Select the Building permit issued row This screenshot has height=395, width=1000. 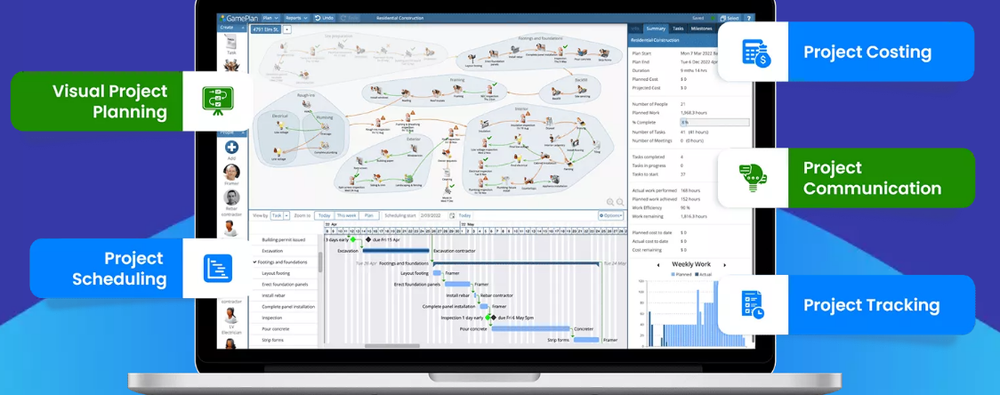[x=284, y=240]
